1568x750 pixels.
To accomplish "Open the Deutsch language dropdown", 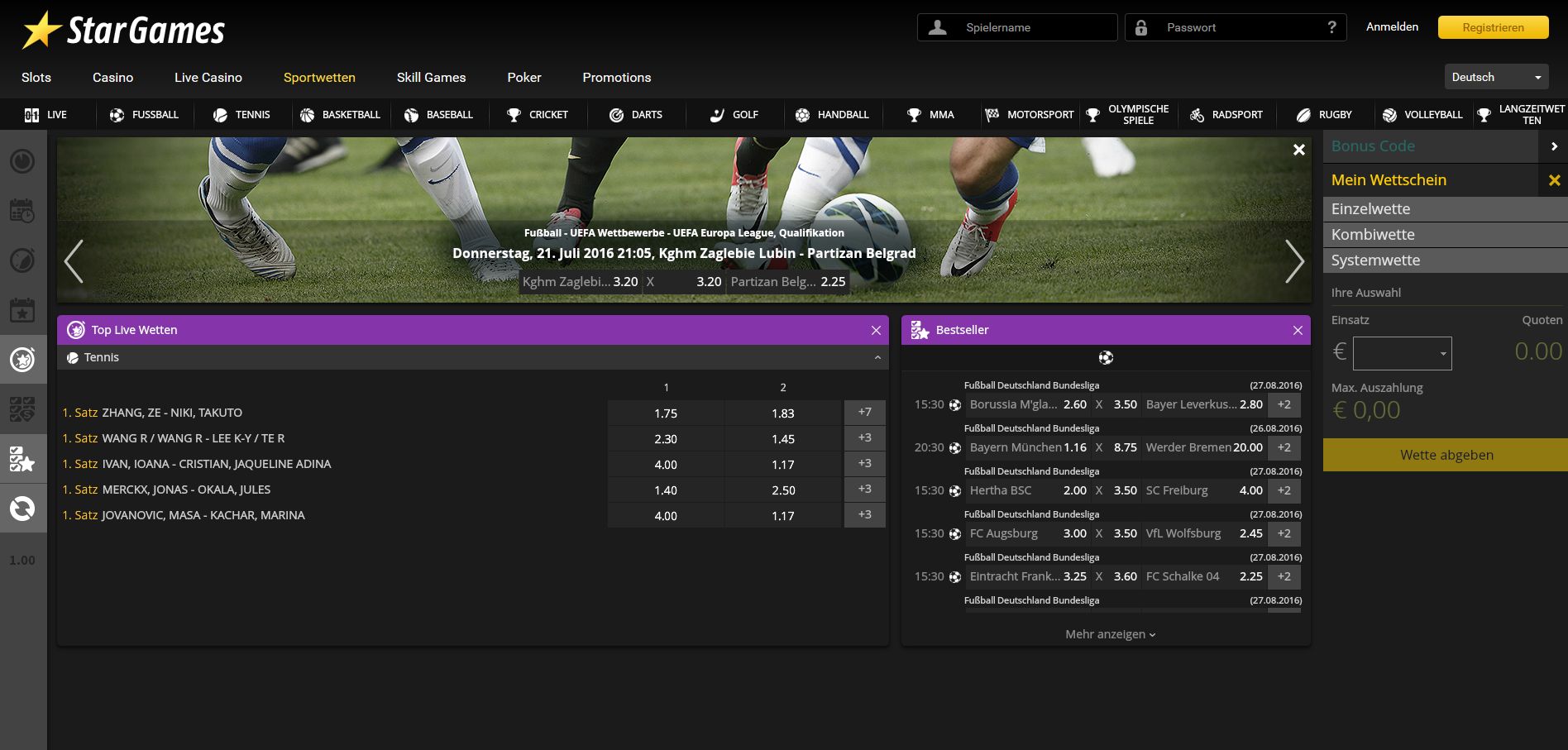I will click(x=1497, y=77).
